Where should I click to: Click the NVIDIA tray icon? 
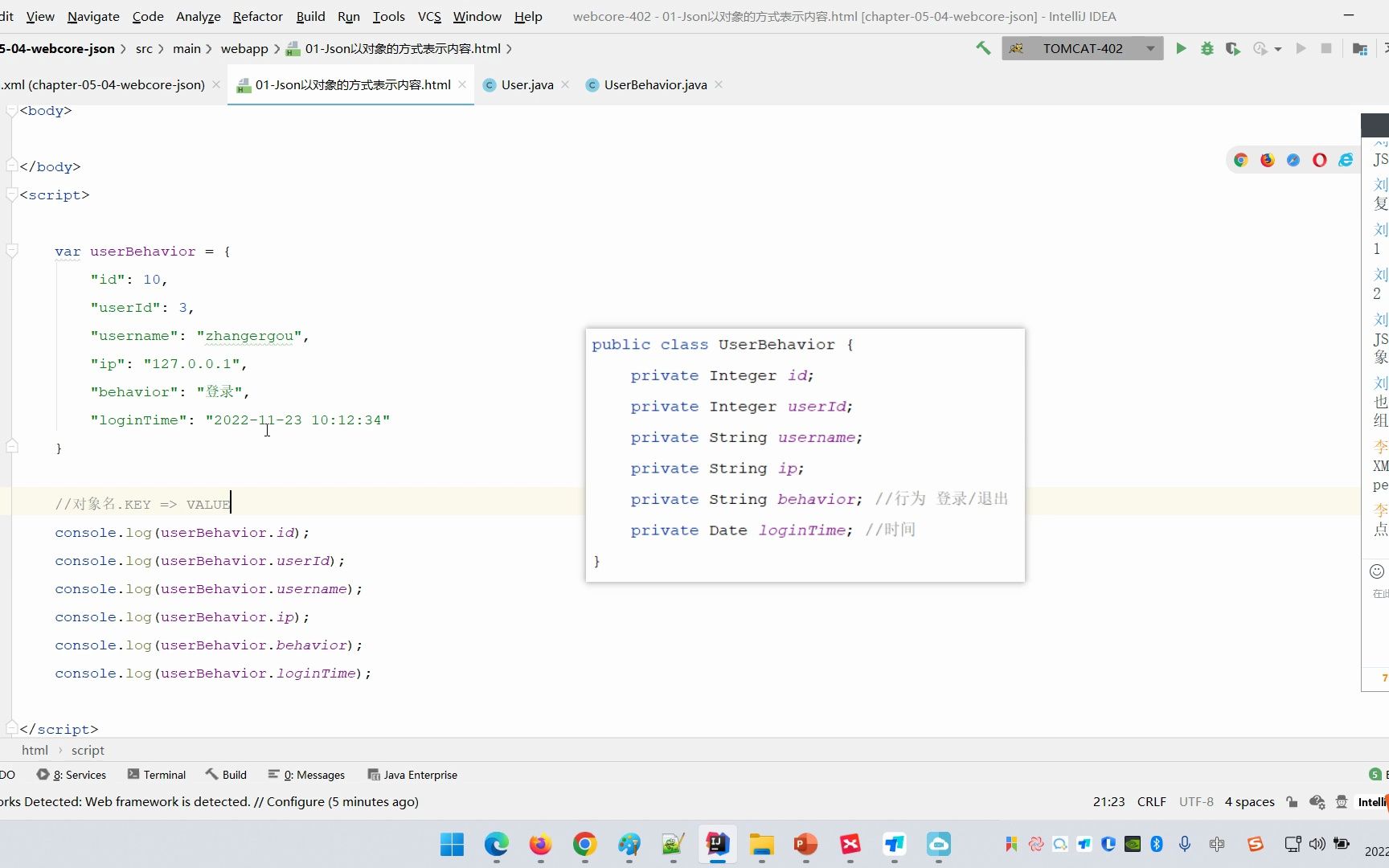tap(1133, 844)
